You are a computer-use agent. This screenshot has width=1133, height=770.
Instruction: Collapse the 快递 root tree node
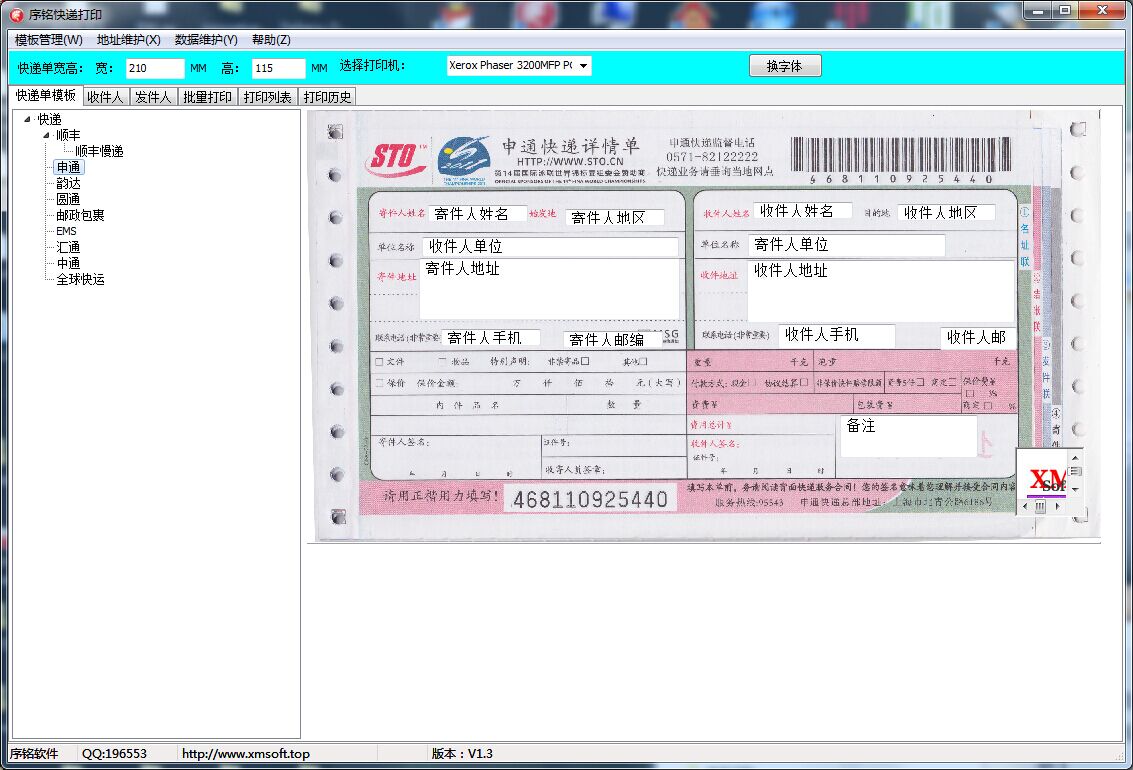27,119
